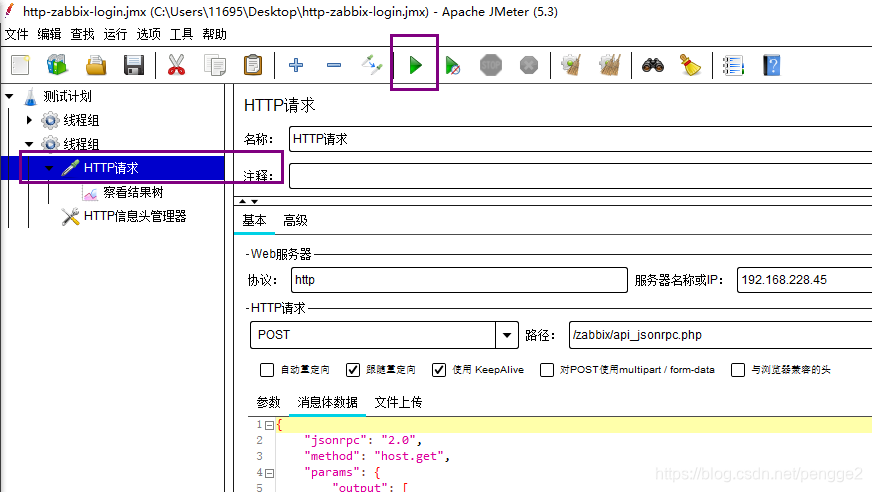Click the 察看结果树 graph icon
872x492 pixels.
[x=90, y=193]
